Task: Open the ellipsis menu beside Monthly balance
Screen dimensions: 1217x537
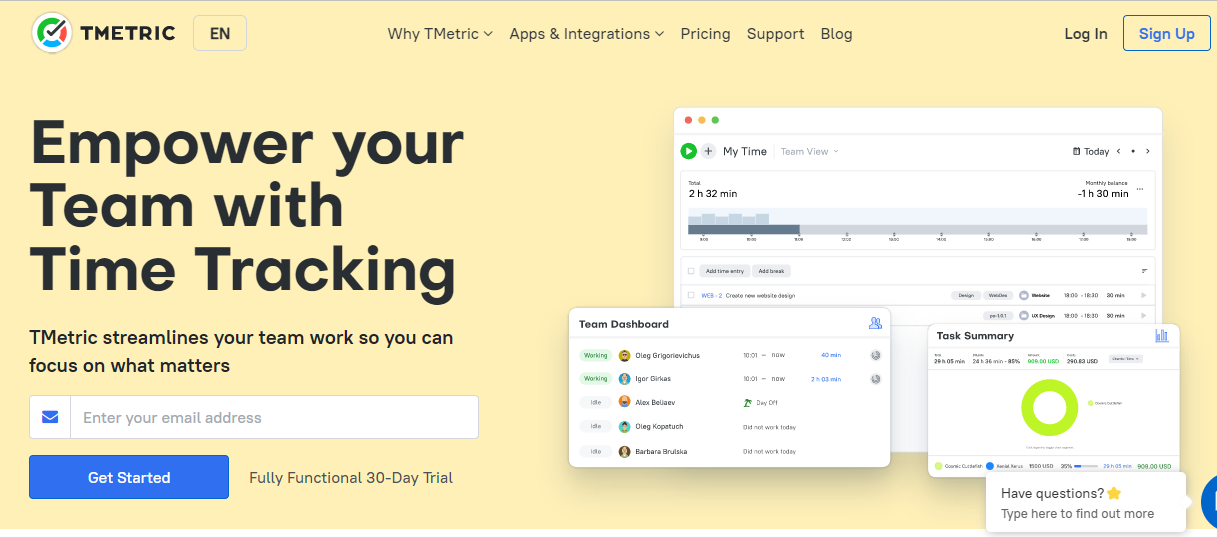Action: pyautogui.click(x=1140, y=189)
